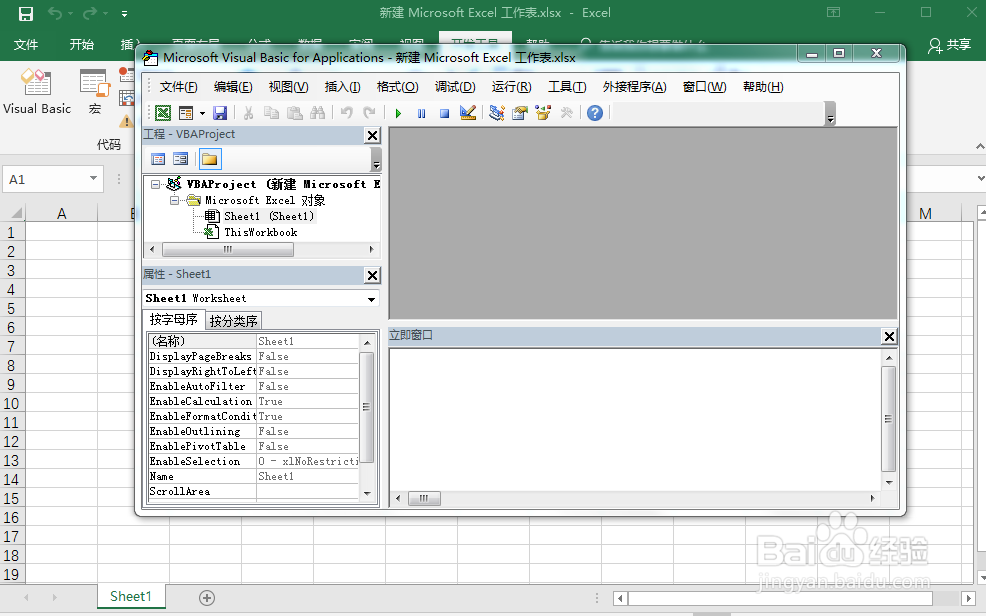Image resolution: width=986 pixels, height=616 pixels.
Task: Click Redo arrow in VBA toolbar
Action: 369,113
